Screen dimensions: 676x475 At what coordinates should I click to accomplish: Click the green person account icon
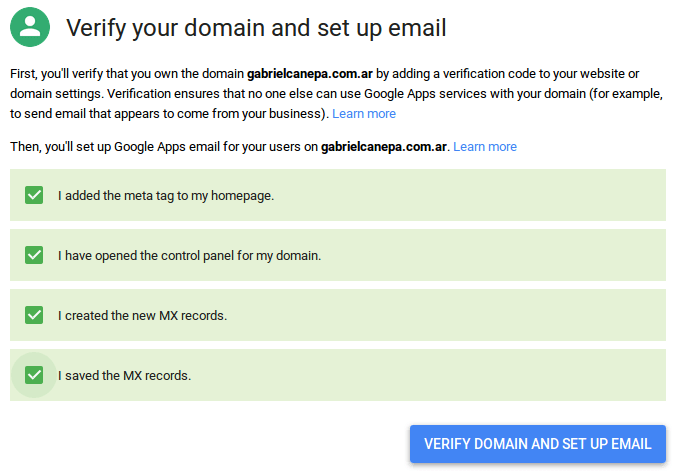tap(31, 28)
